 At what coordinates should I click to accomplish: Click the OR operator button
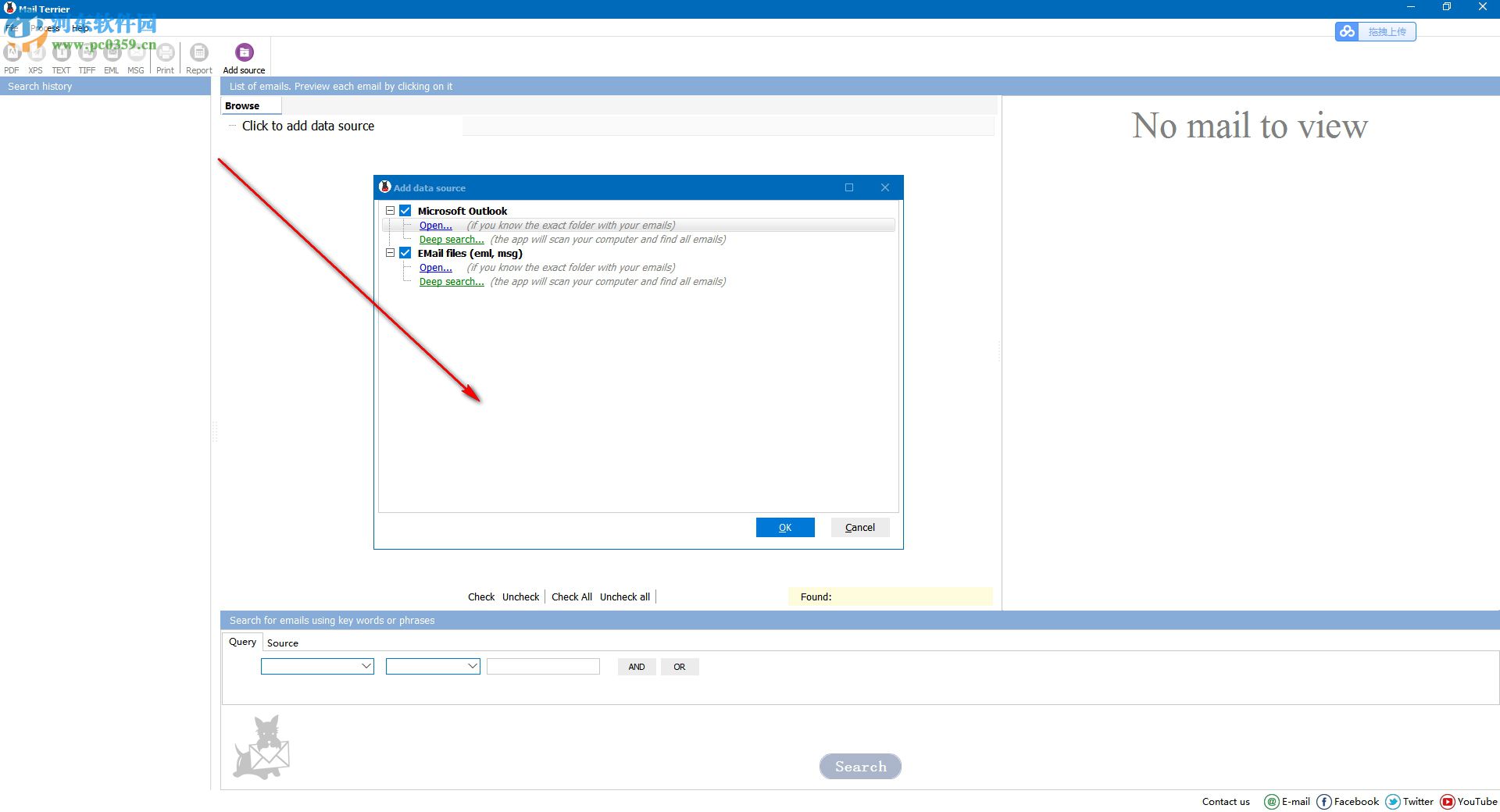(680, 667)
